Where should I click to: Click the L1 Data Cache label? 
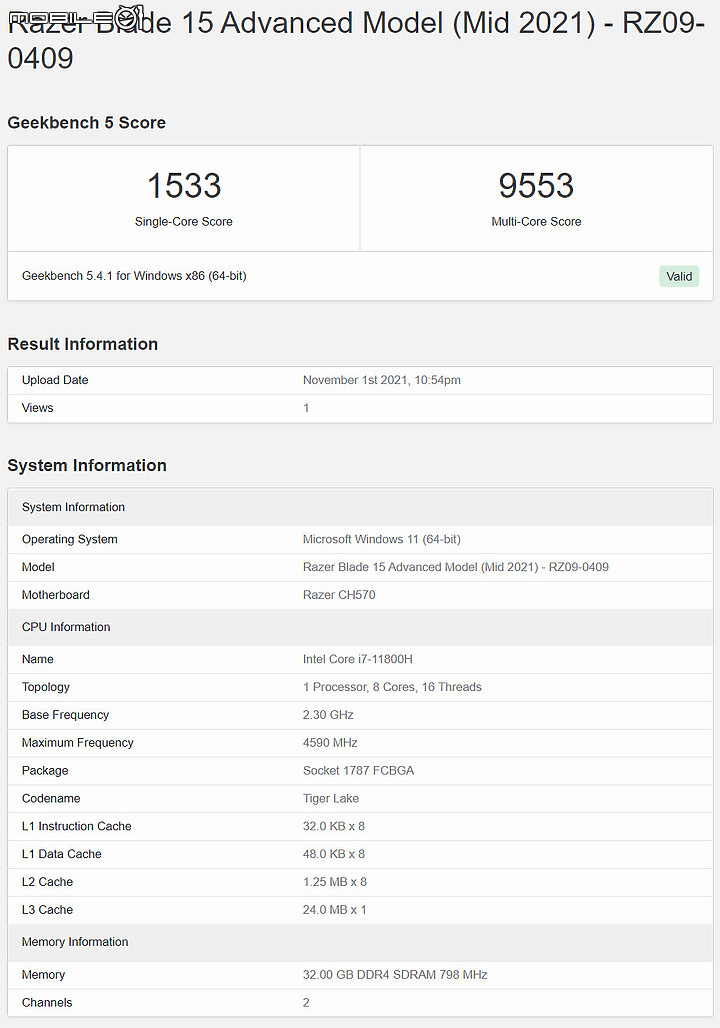62,854
